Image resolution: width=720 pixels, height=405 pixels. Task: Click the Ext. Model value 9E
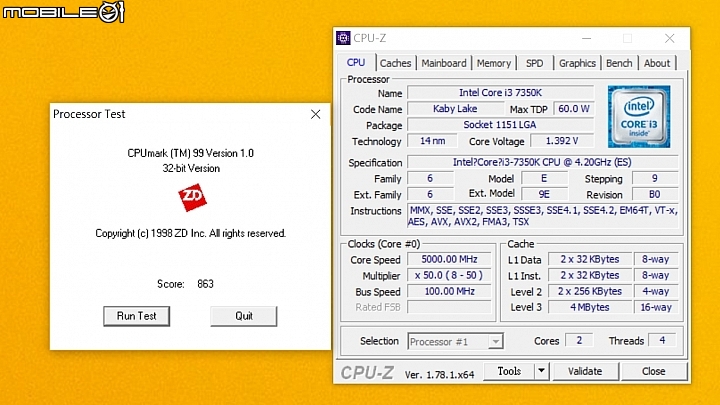click(x=544, y=194)
